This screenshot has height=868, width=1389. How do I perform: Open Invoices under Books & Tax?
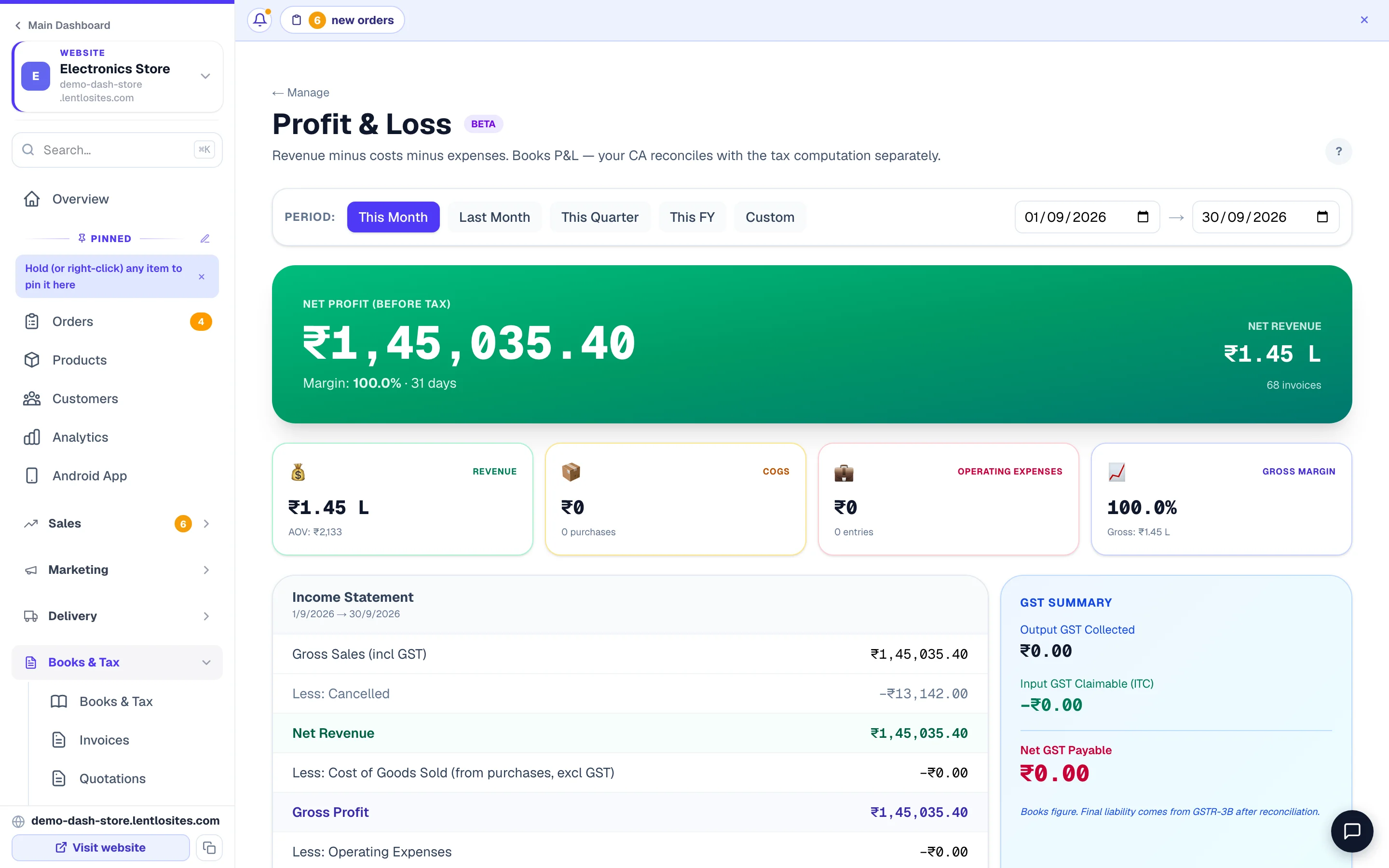130,740
